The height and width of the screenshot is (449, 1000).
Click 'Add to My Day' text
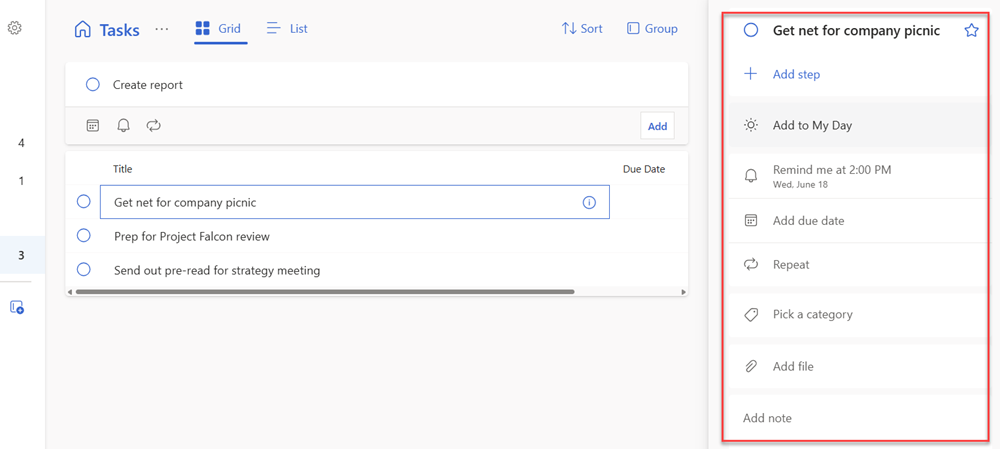pyautogui.click(x=812, y=126)
